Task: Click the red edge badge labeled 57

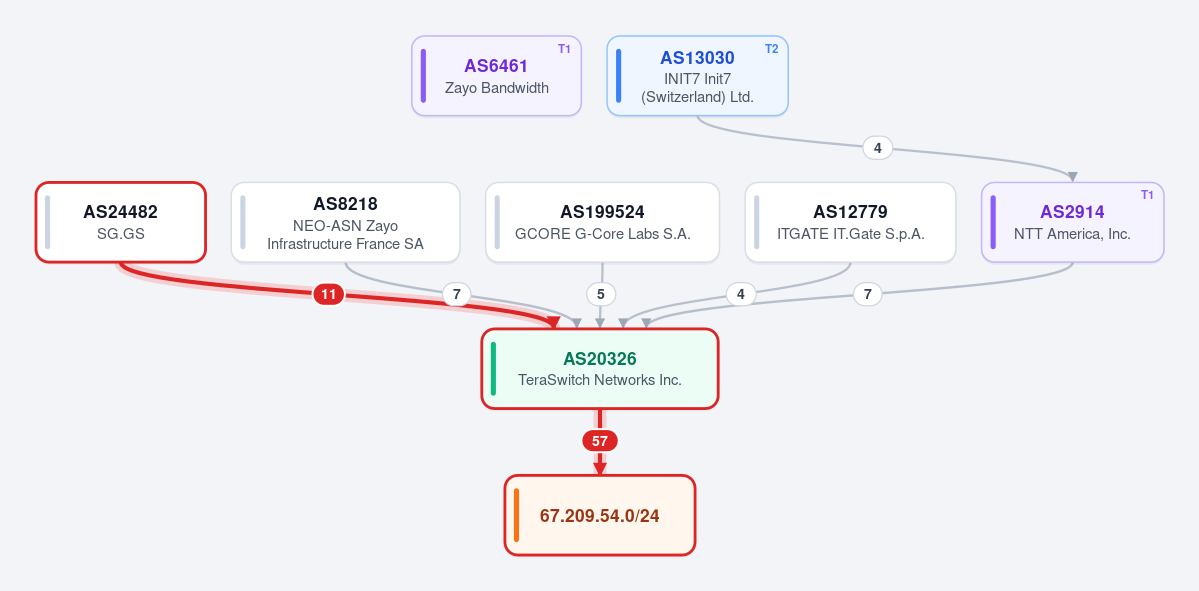Action: [600, 441]
